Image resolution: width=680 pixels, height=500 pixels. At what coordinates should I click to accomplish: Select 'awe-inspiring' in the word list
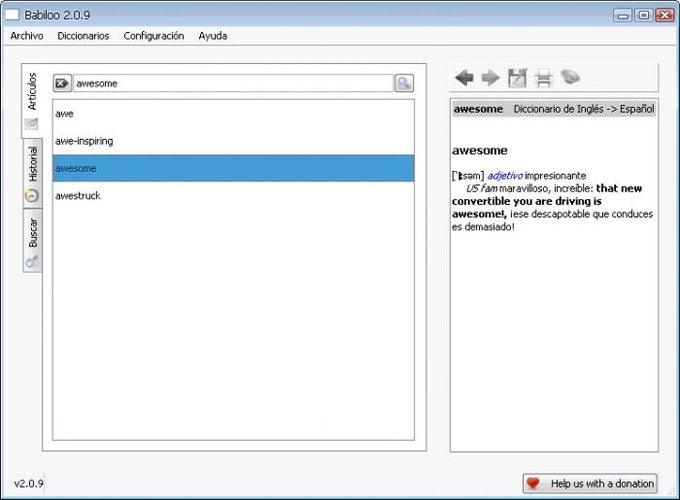pos(233,141)
